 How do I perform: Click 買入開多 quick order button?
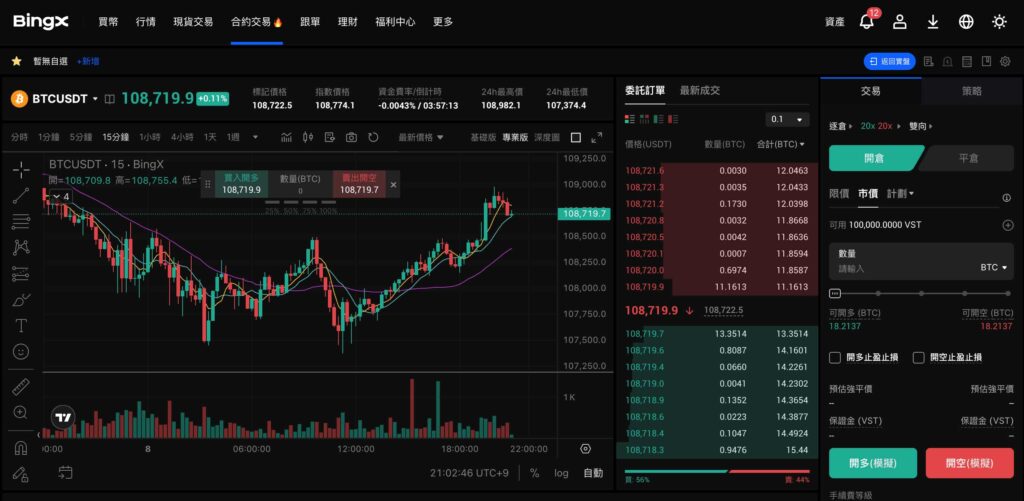point(241,184)
